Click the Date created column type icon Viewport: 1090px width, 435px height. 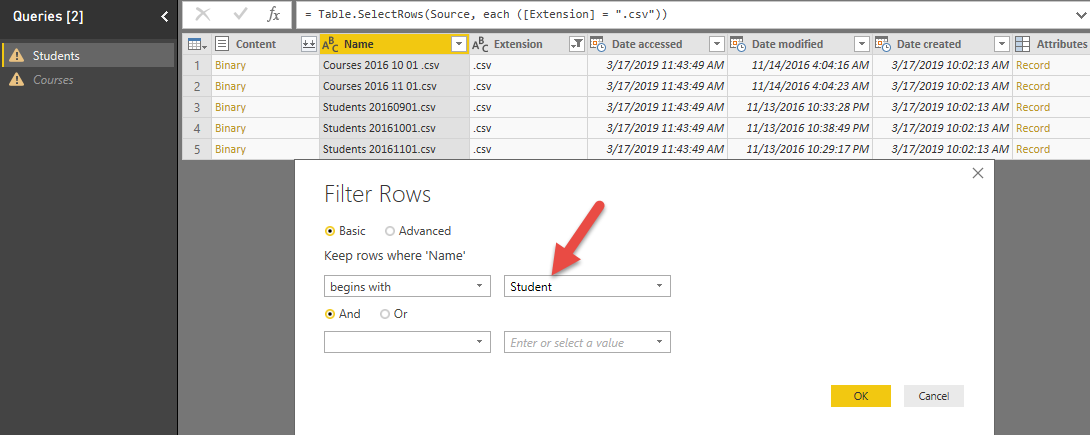(x=883, y=44)
